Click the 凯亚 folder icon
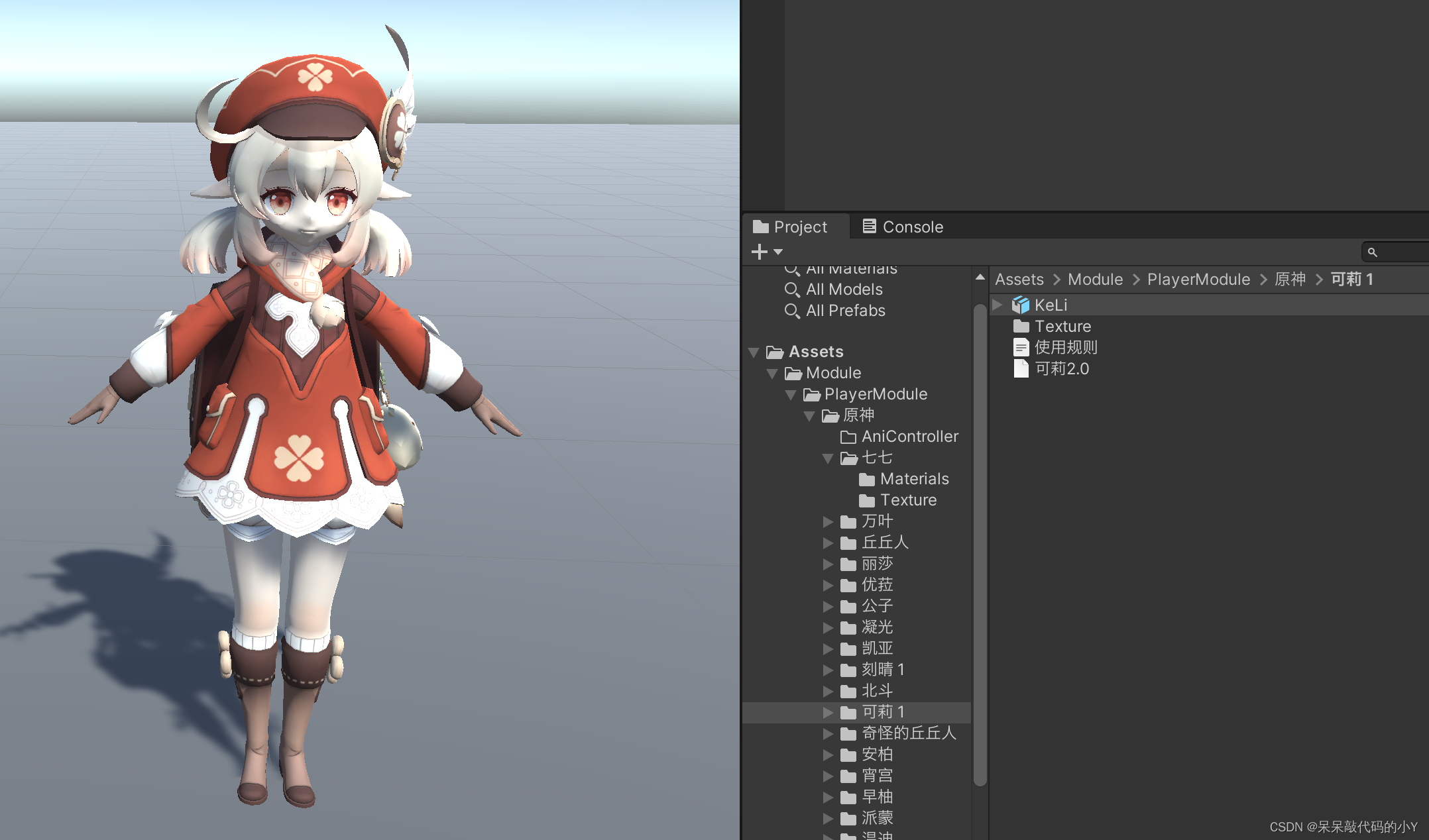Image resolution: width=1429 pixels, height=840 pixels. click(848, 649)
